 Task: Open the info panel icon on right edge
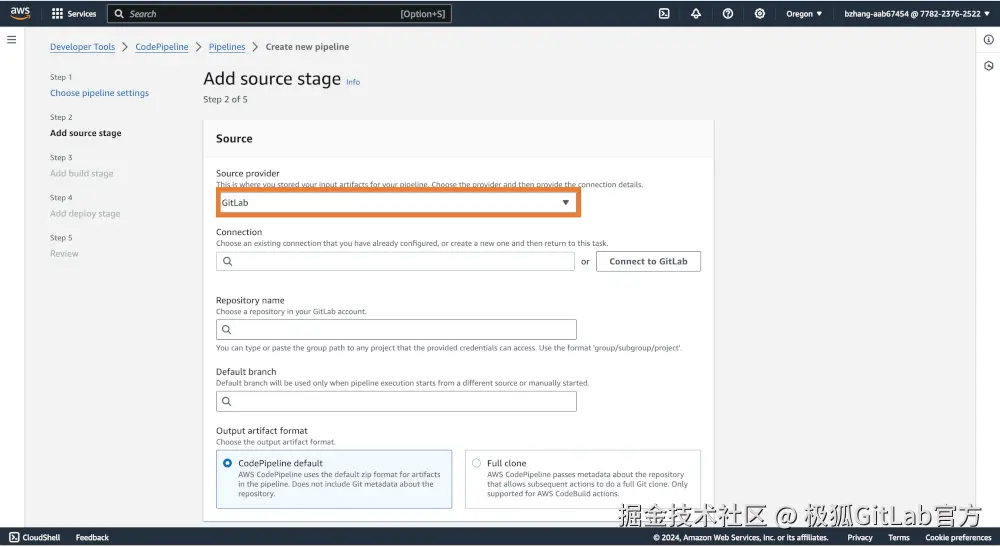(989, 40)
